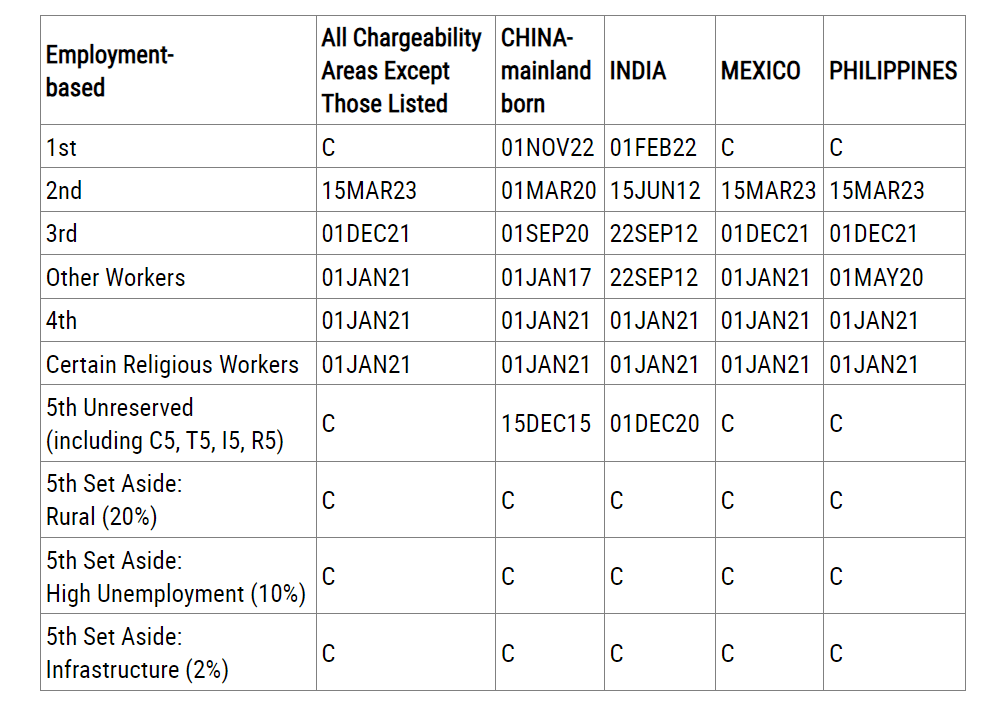Click 5th Set Aside Infrastructure (2%) label
The width and height of the screenshot is (997, 711).
click(x=137, y=653)
